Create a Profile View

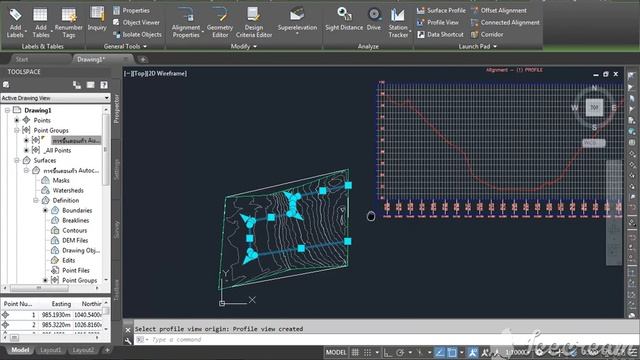438,22
